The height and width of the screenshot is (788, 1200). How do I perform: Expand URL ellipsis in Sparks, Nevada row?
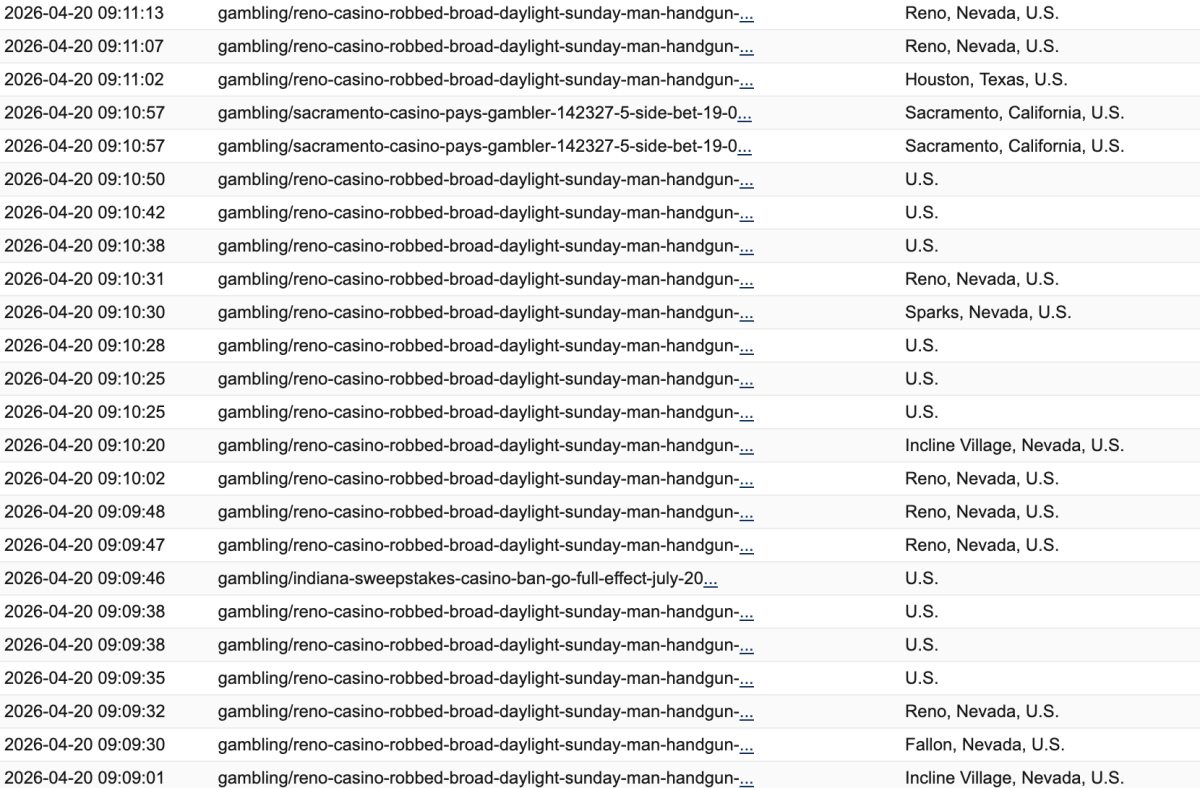pyautogui.click(x=746, y=313)
